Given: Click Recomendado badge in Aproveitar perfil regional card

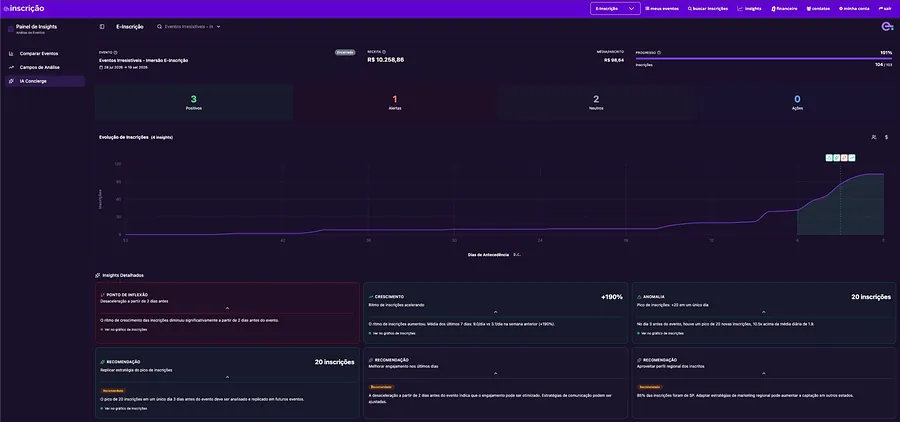Looking at the screenshot, I should 649,387.
